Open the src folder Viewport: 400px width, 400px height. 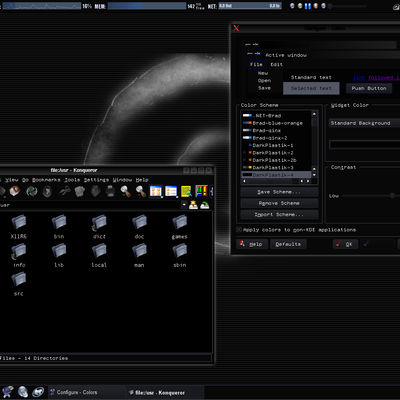(x=19, y=284)
